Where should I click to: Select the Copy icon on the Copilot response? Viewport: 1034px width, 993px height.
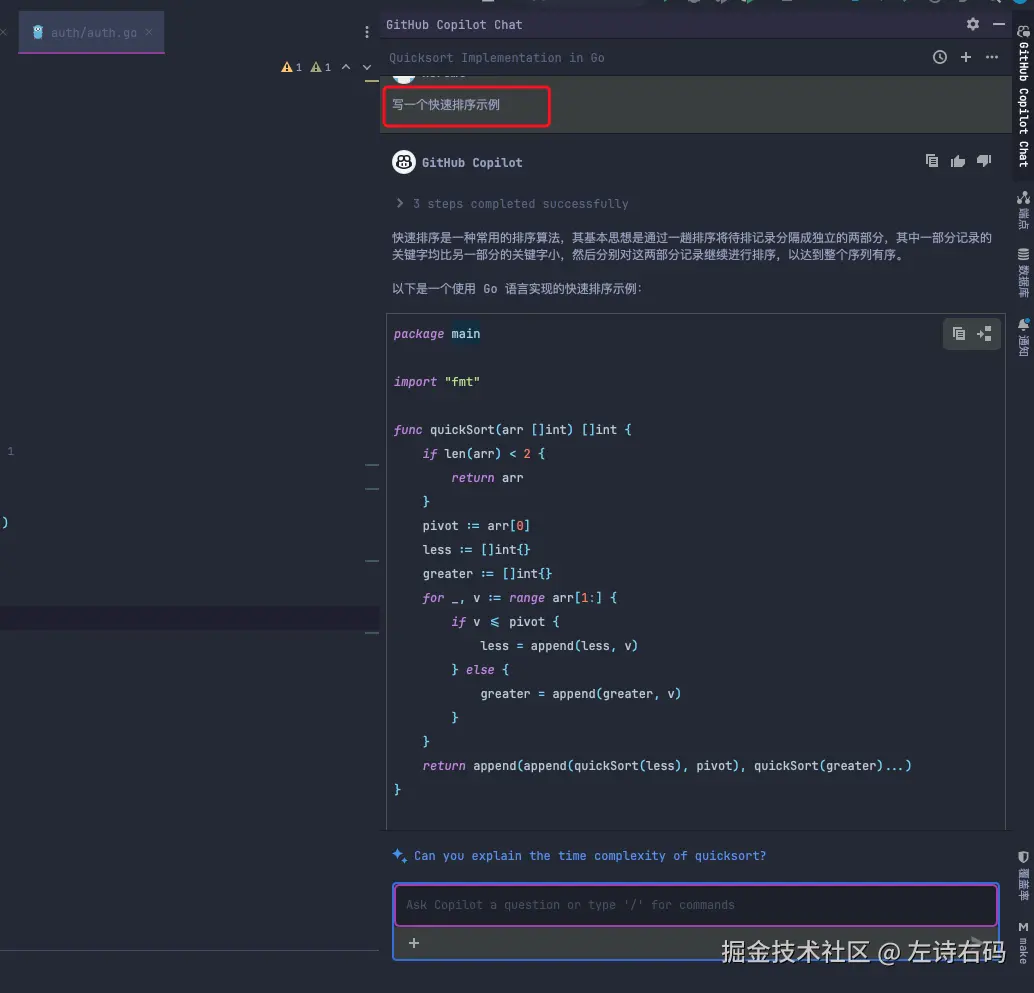[931, 160]
